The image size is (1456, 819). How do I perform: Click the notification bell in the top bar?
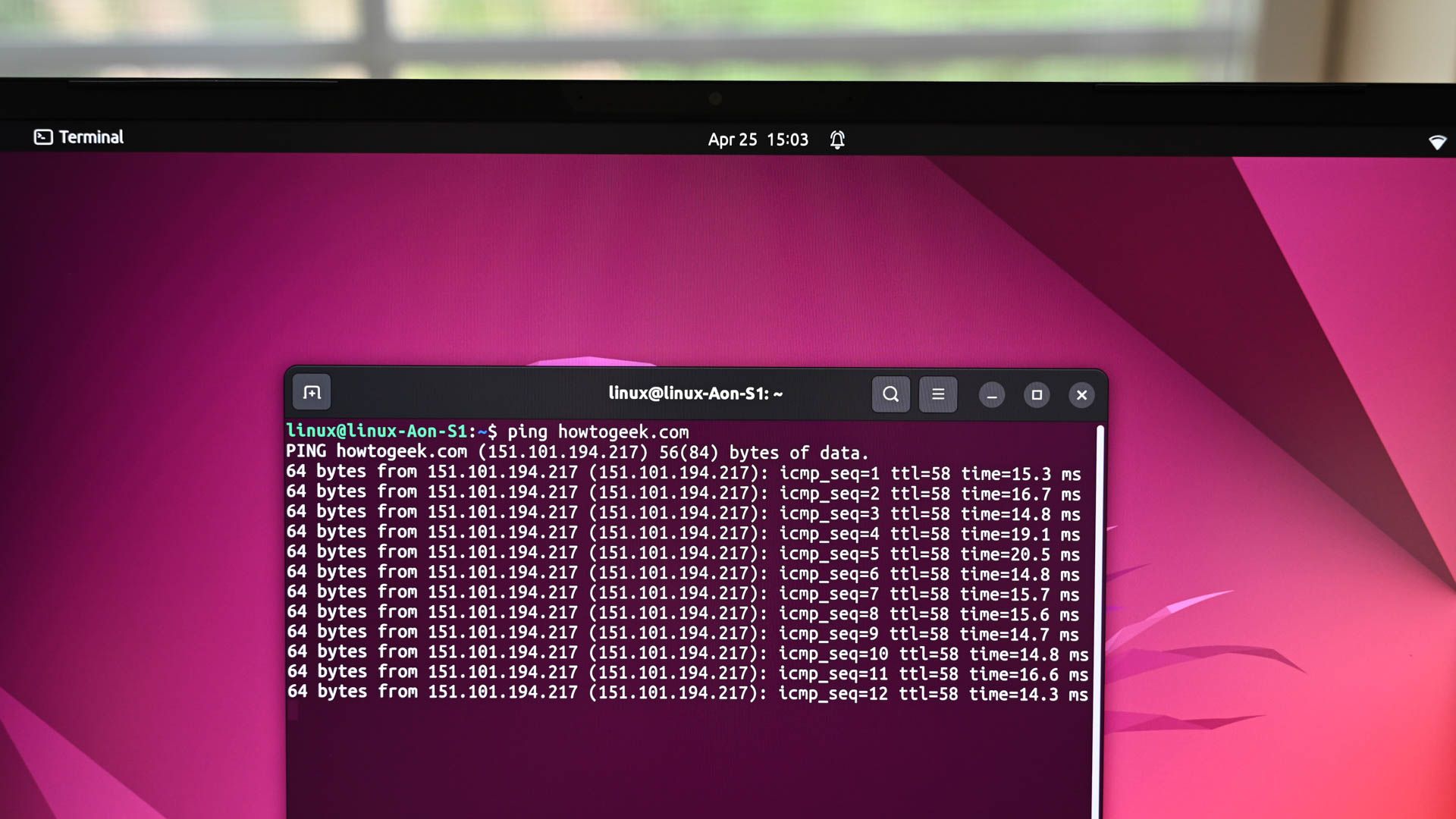[837, 140]
